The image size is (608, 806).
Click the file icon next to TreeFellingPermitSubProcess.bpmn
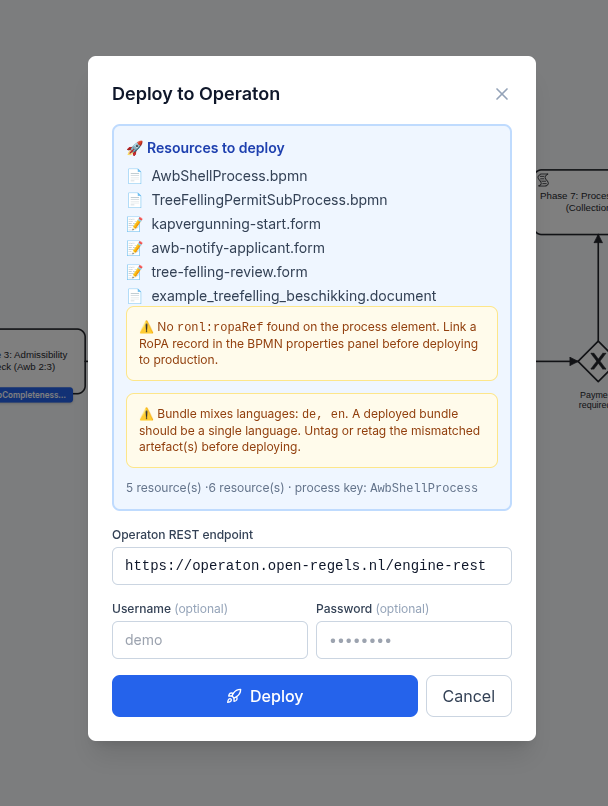[x=135, y=200]
